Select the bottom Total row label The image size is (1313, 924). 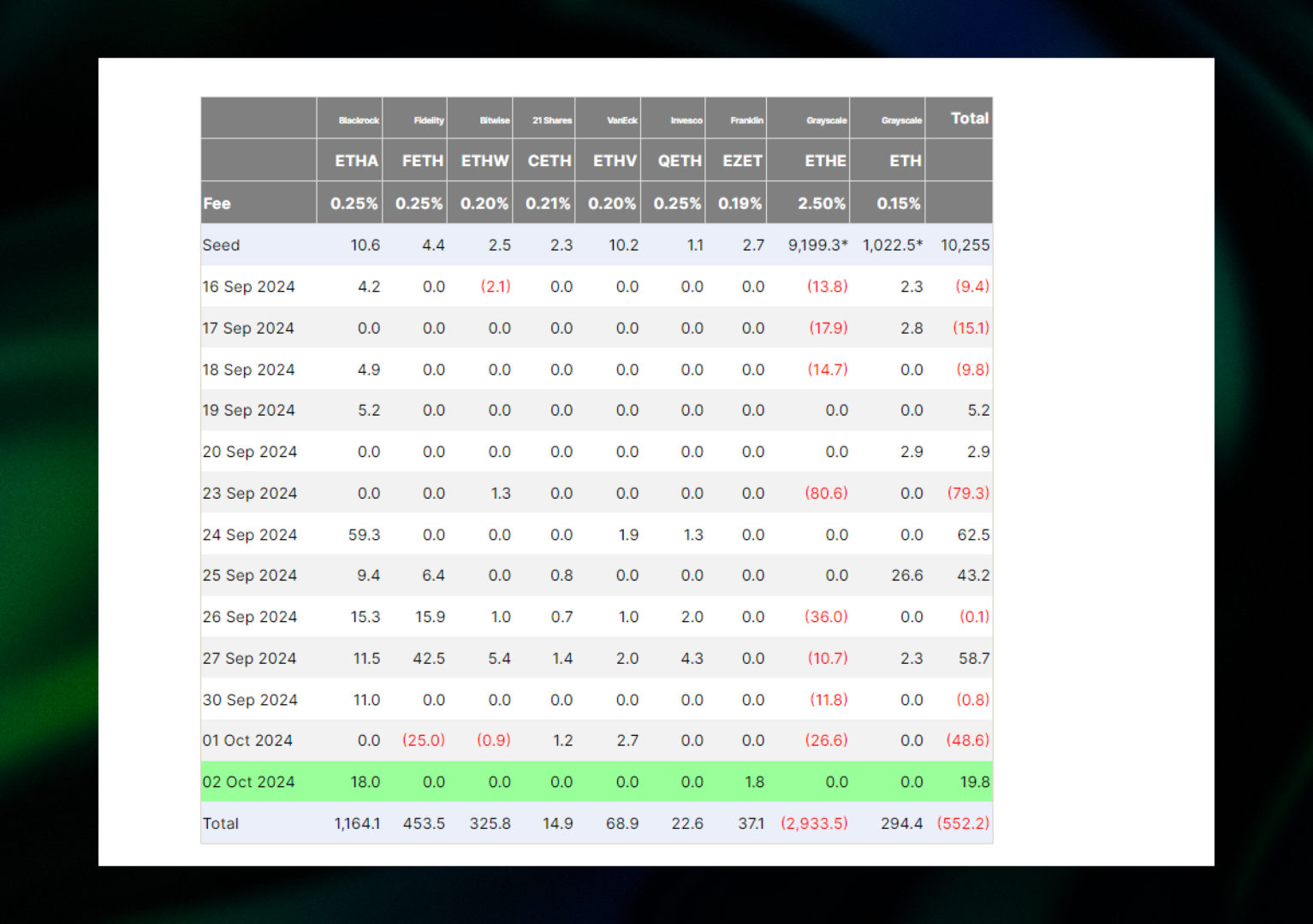coord(220,824)
